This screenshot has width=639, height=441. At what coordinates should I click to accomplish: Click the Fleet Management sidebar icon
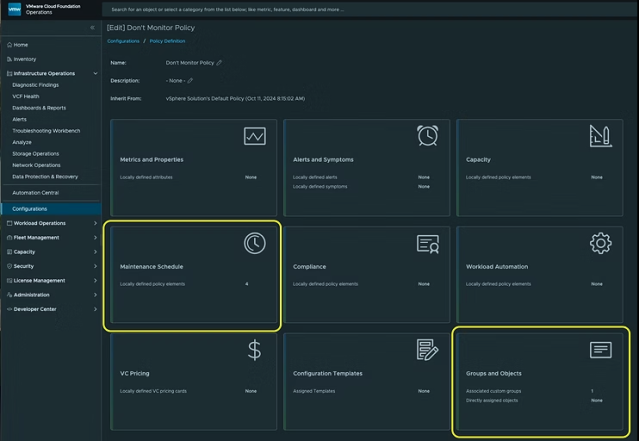pos(9,238)
